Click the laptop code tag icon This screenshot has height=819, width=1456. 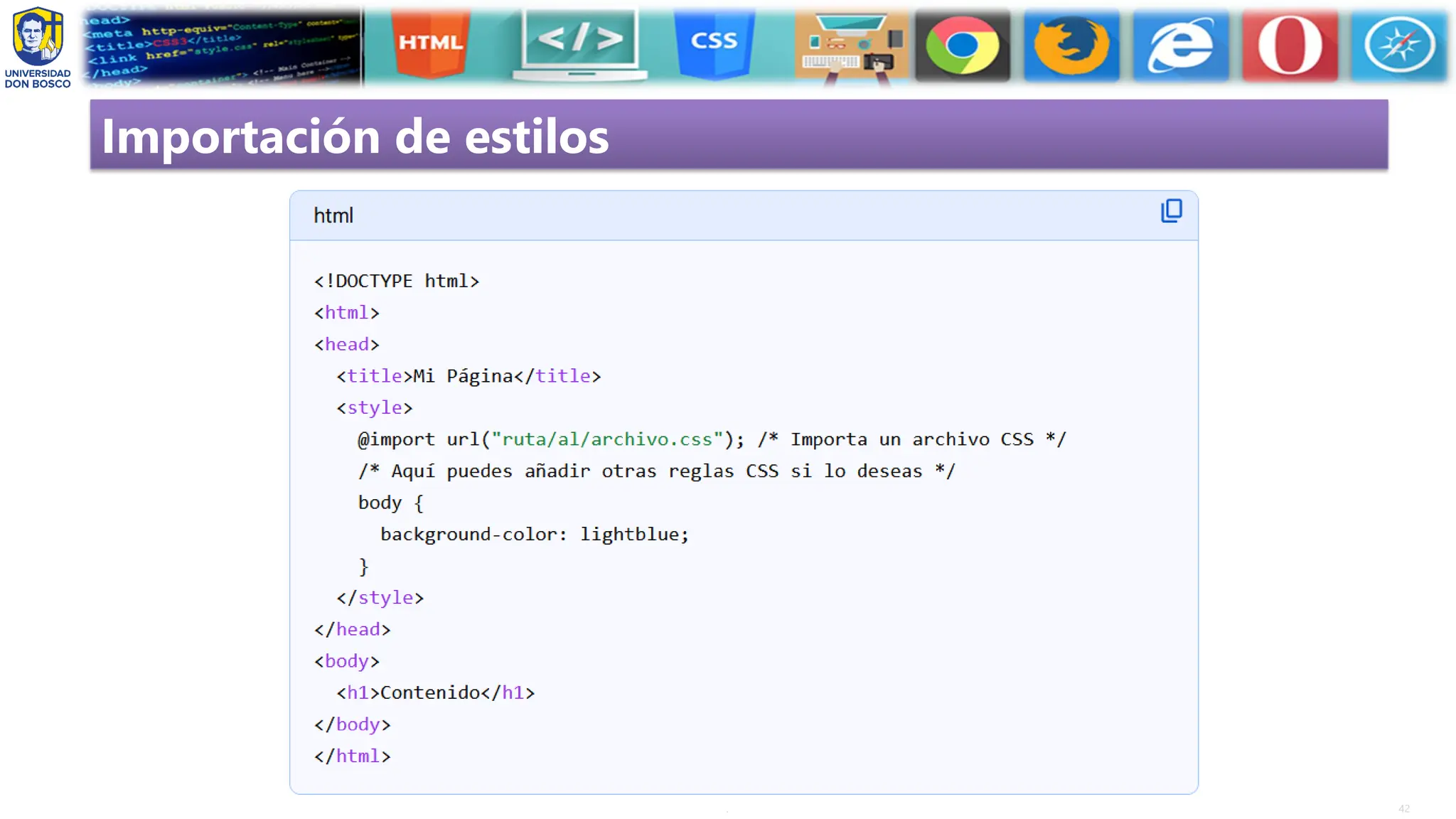tap(579, 45)
